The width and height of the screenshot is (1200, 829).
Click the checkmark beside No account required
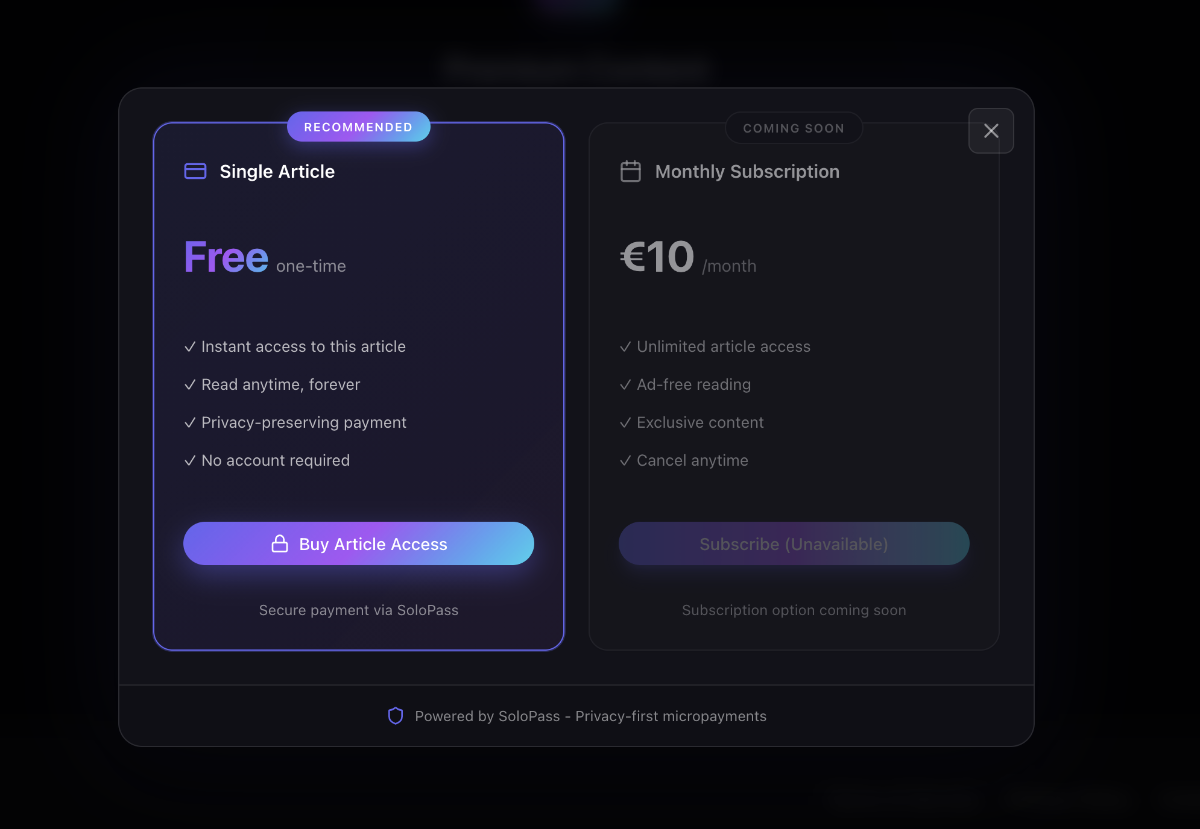click(x=189, y=460)
